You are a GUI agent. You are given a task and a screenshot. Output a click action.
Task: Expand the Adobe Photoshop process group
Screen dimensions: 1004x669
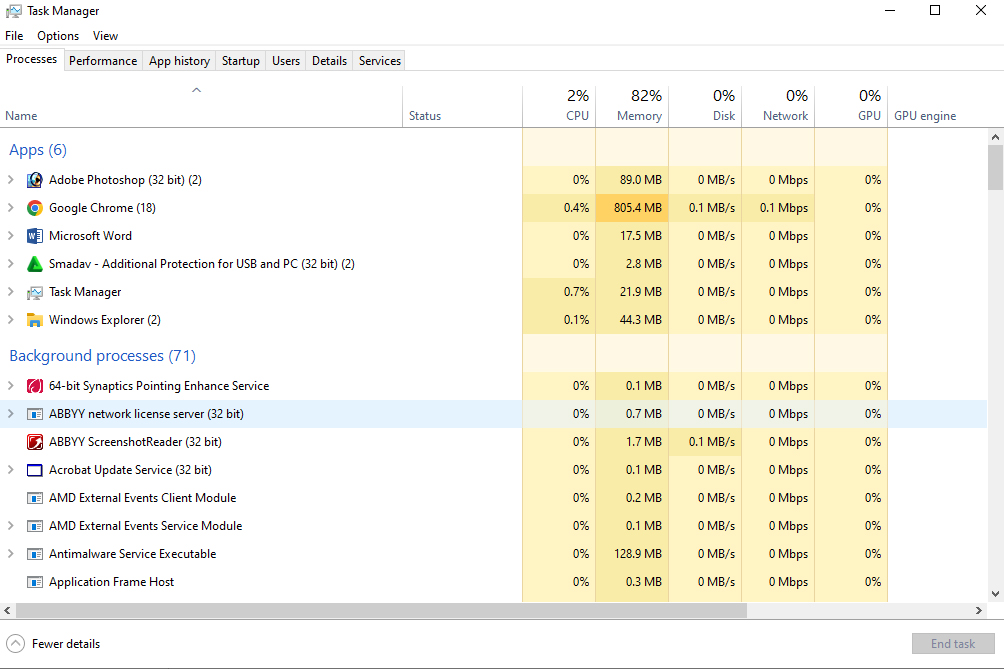[10, 180]
